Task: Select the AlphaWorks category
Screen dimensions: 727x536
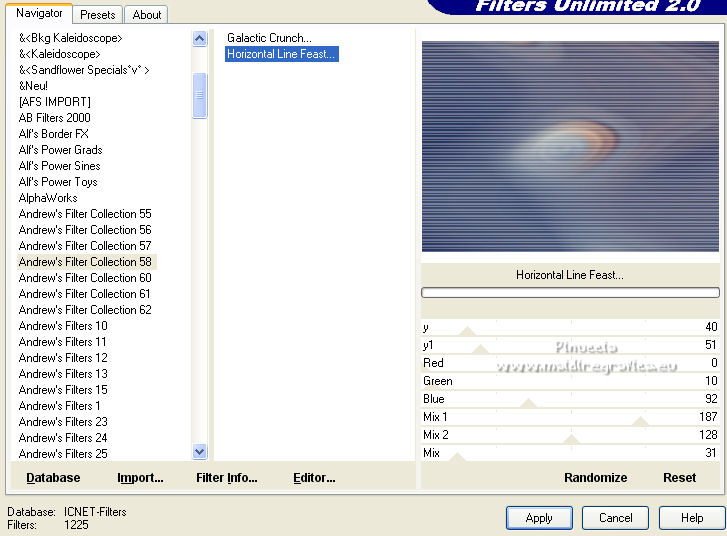Action: 48,198
